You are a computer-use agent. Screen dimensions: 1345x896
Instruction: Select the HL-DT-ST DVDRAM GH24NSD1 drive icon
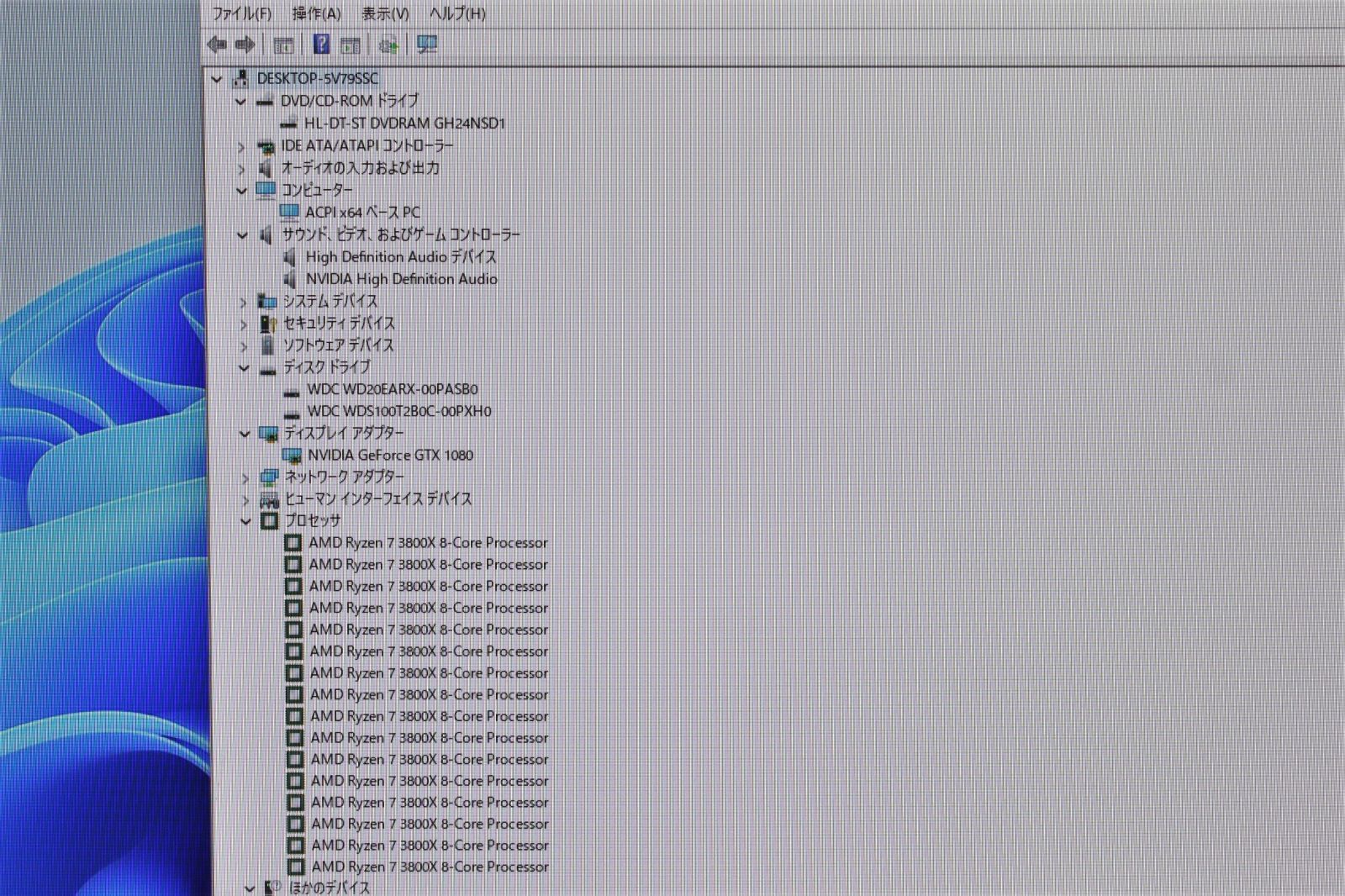(288, 123)
